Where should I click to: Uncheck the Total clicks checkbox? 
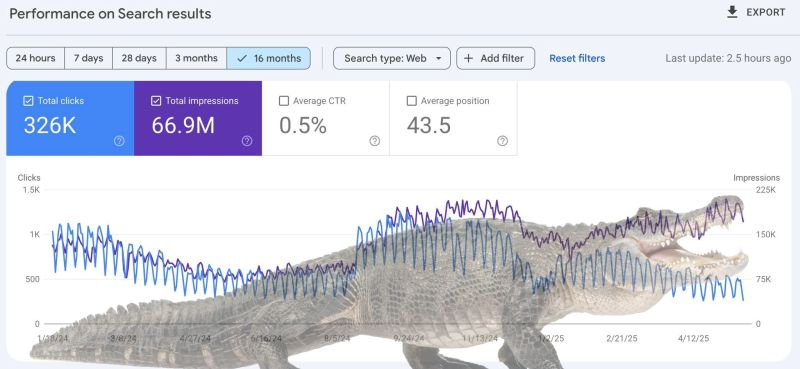(28, 101)
